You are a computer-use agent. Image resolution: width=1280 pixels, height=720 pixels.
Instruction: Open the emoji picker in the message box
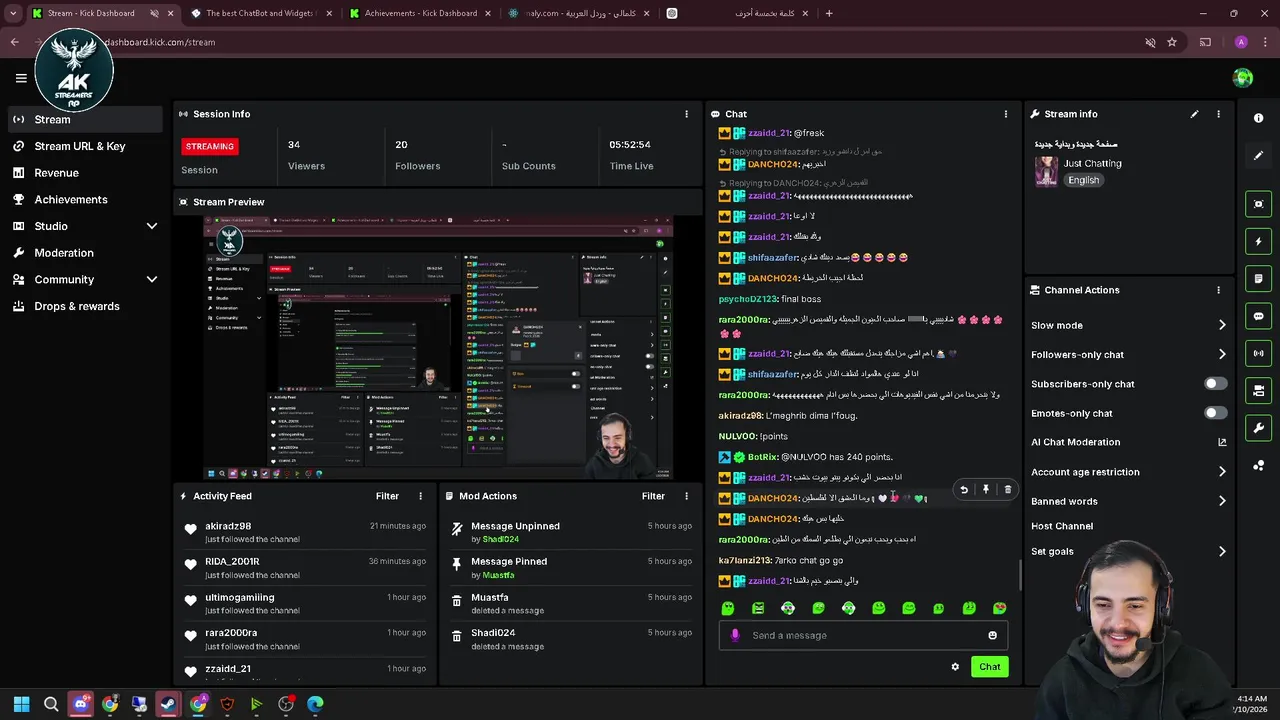click(992, 635)
